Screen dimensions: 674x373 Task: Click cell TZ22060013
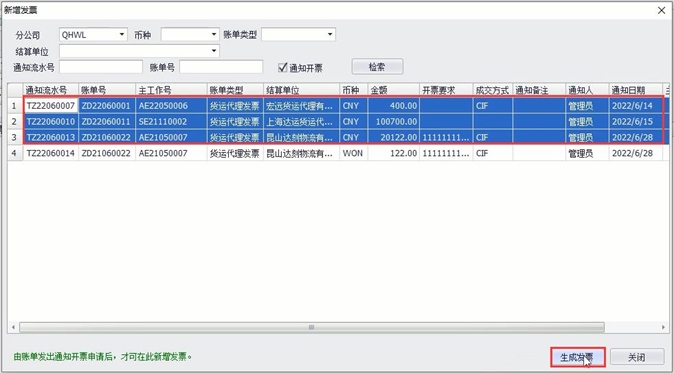(x=50, y=138)
